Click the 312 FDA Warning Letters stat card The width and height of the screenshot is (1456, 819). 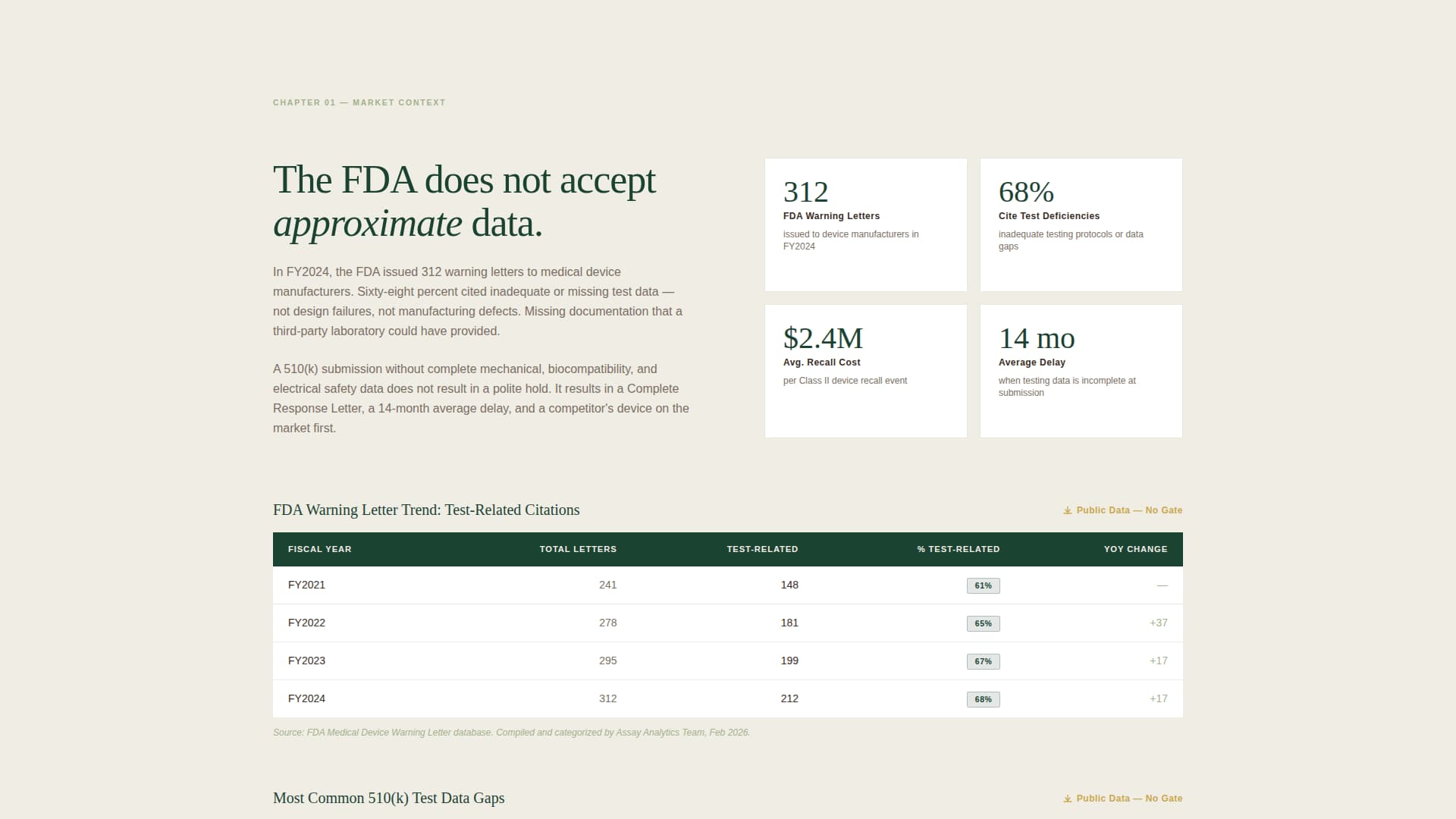coord(865,224)
